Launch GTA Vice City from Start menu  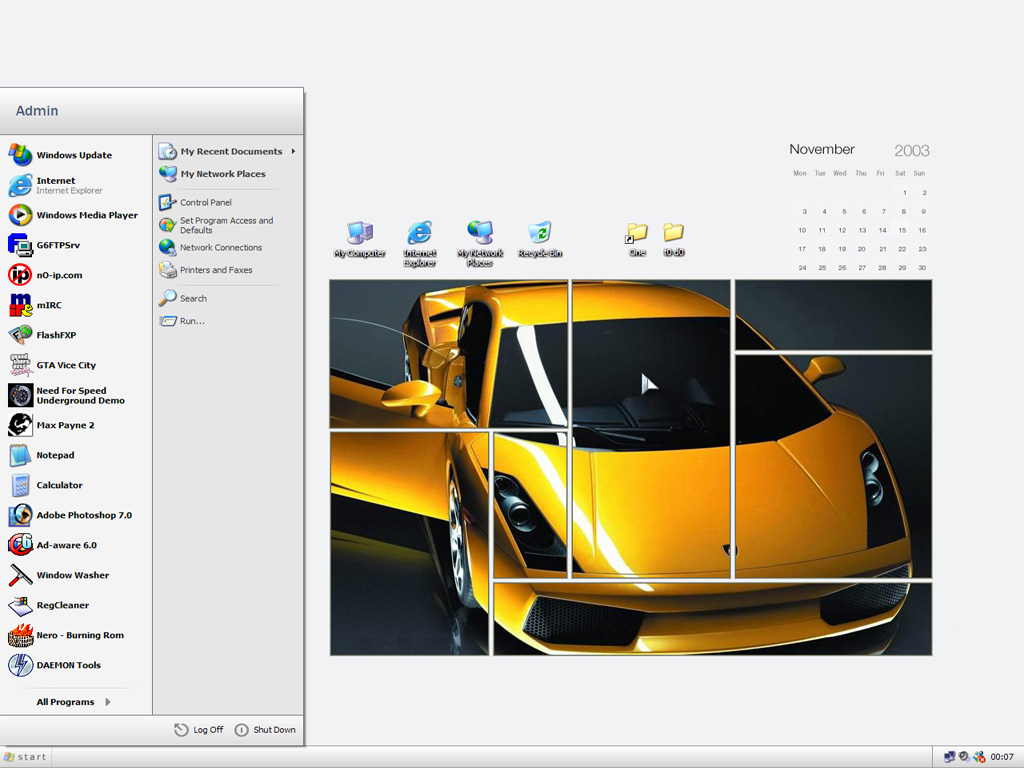point(66,365)
